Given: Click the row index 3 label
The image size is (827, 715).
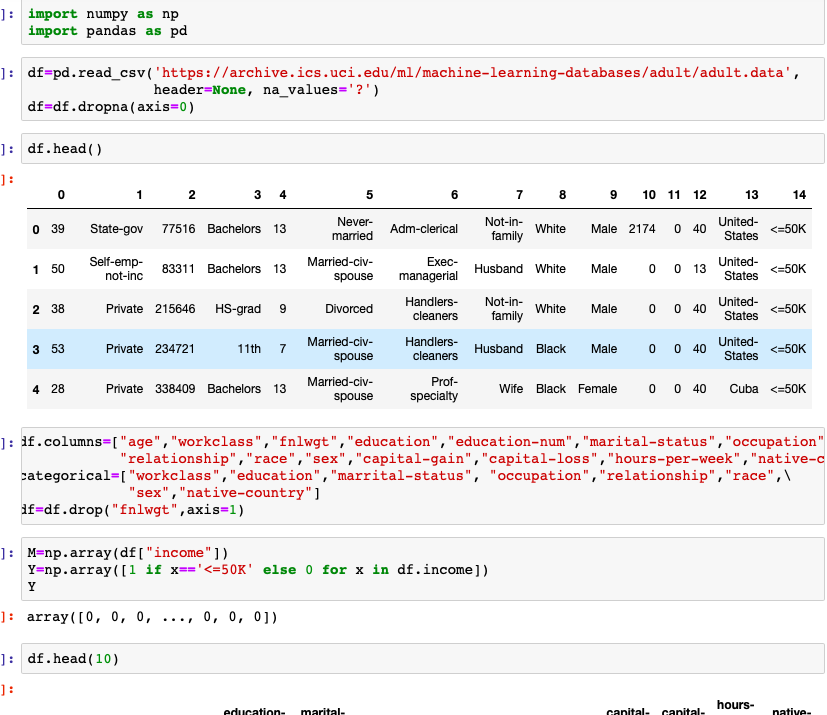Looking at the screenshot, I should pos(36,350).
